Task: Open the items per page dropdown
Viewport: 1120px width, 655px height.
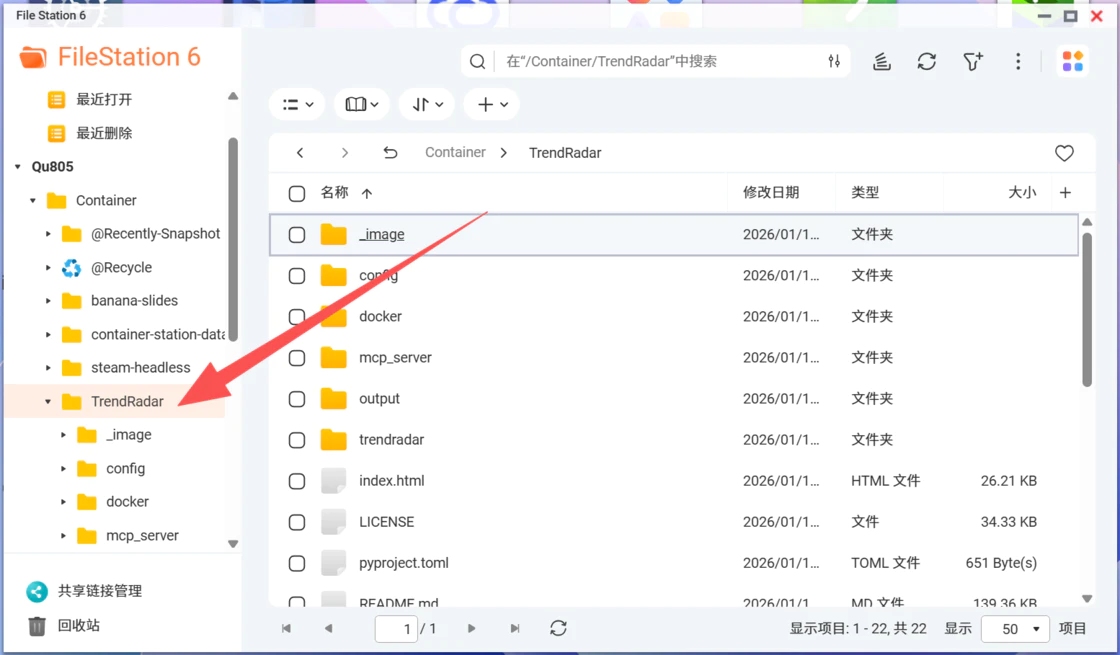Action: pos(1015,629)
